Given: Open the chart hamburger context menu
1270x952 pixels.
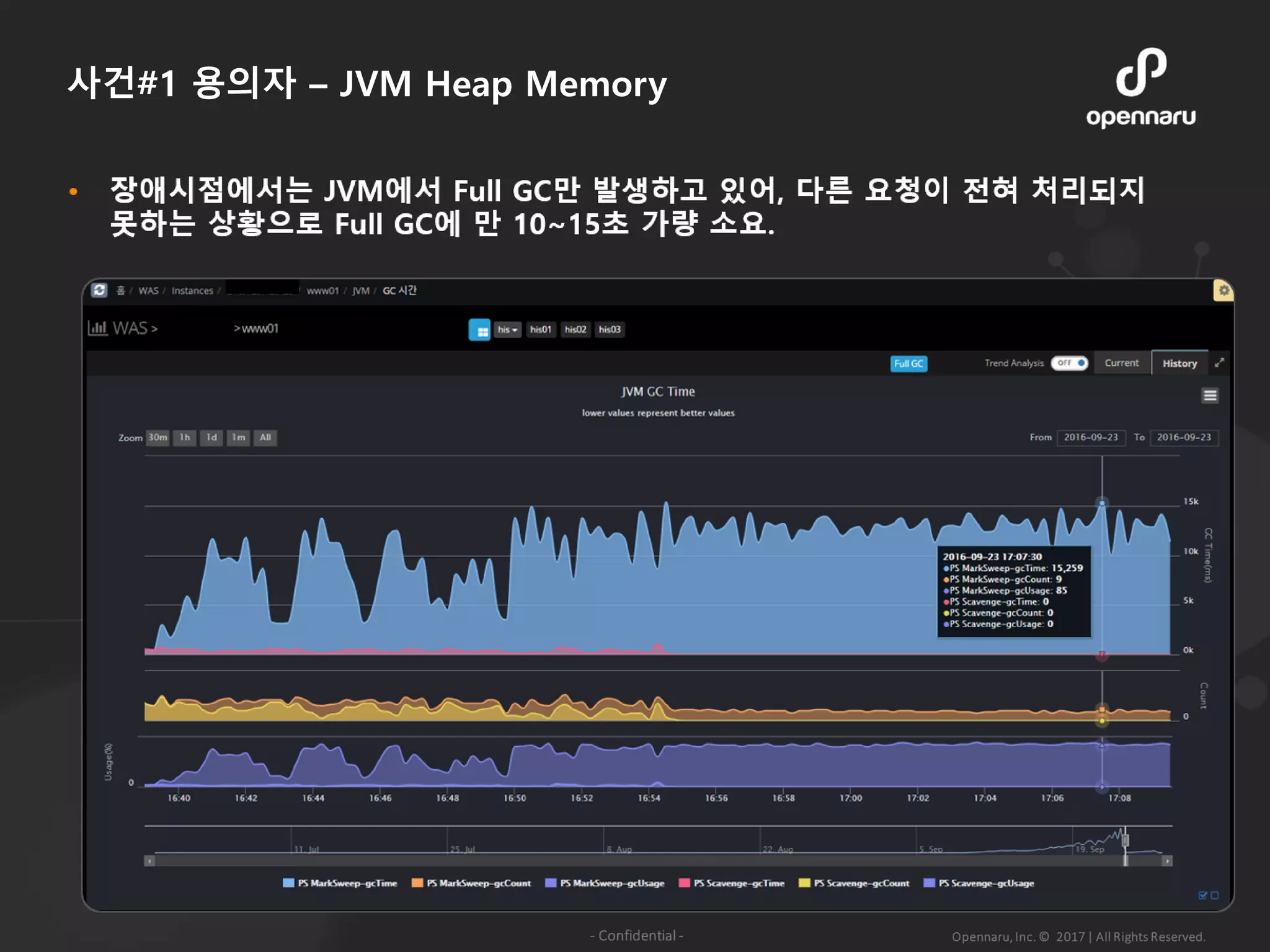Looking at the screenshot, I should tap(1210, 395).
